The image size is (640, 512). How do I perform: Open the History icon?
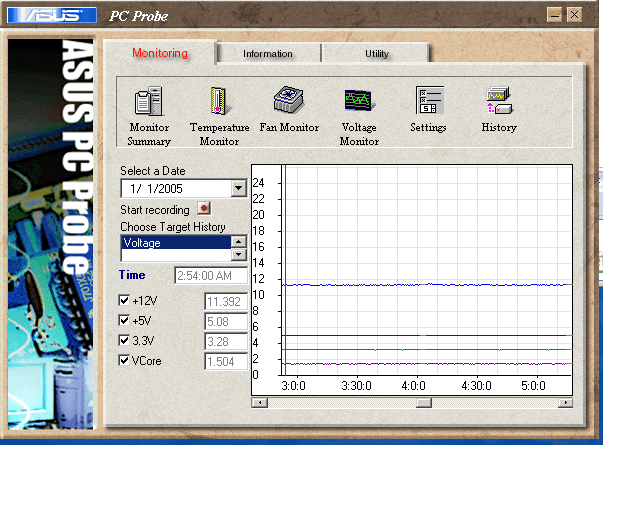point(499,101)
